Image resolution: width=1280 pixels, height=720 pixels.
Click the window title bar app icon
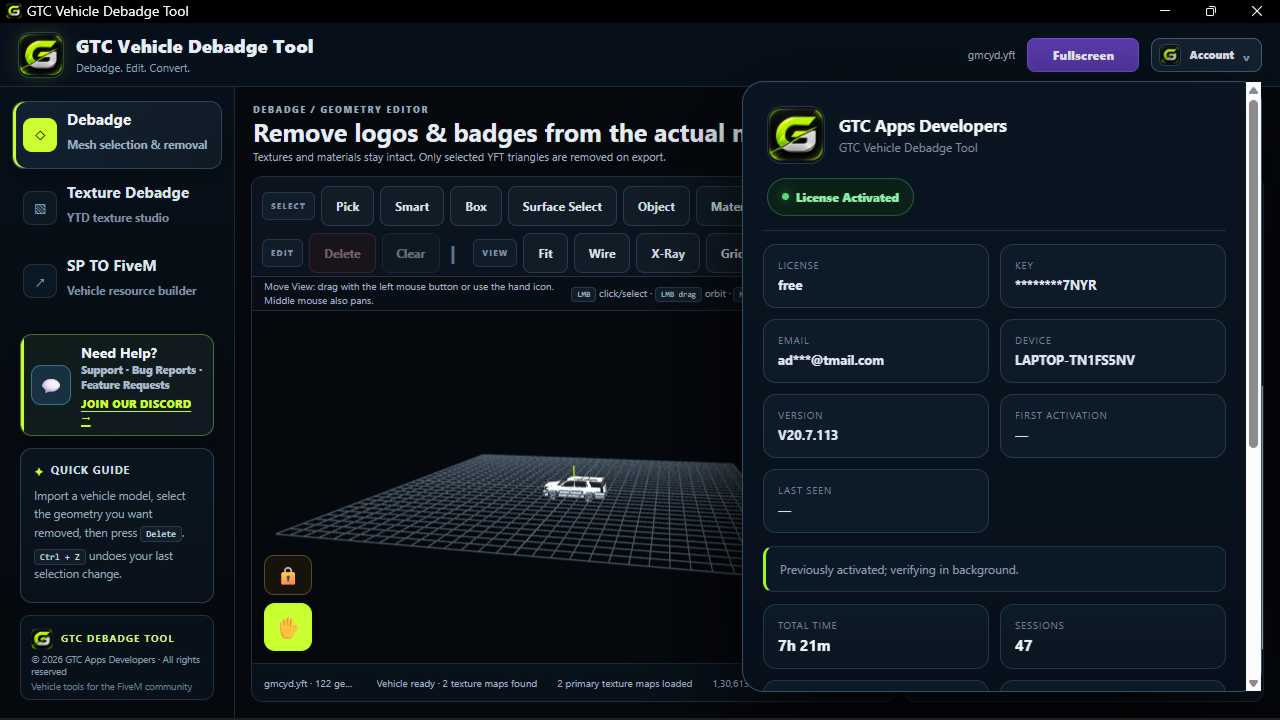14,11
